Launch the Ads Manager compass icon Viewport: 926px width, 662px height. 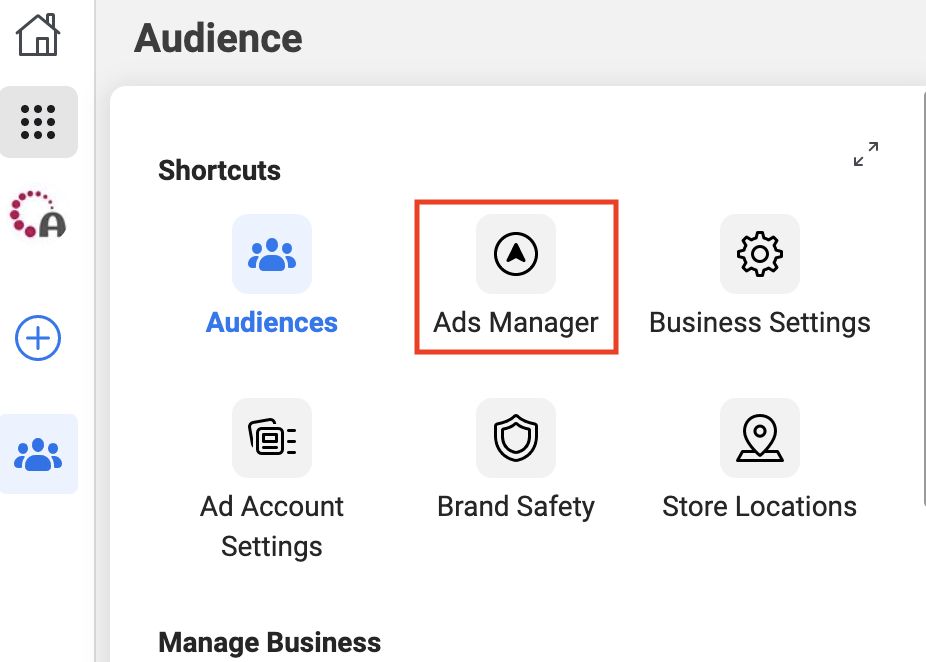[516, 254]
